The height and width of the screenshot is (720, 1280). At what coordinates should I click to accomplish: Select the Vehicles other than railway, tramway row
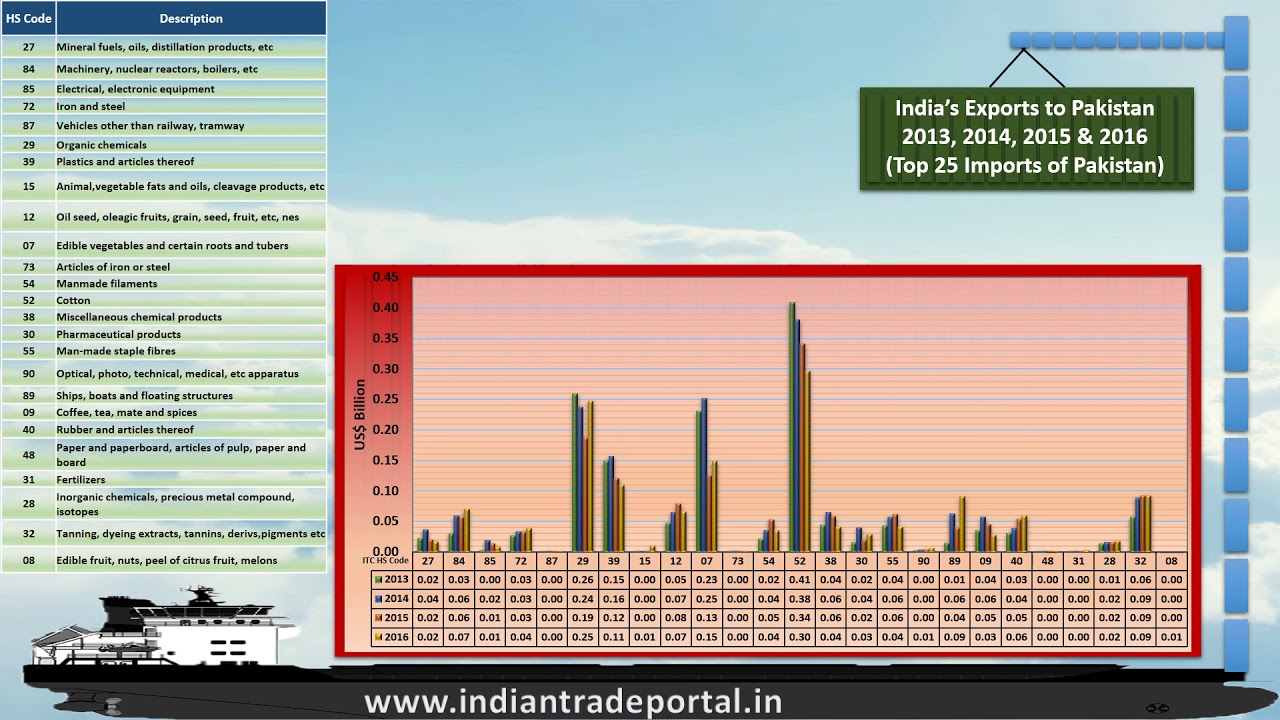click(164, 126)
